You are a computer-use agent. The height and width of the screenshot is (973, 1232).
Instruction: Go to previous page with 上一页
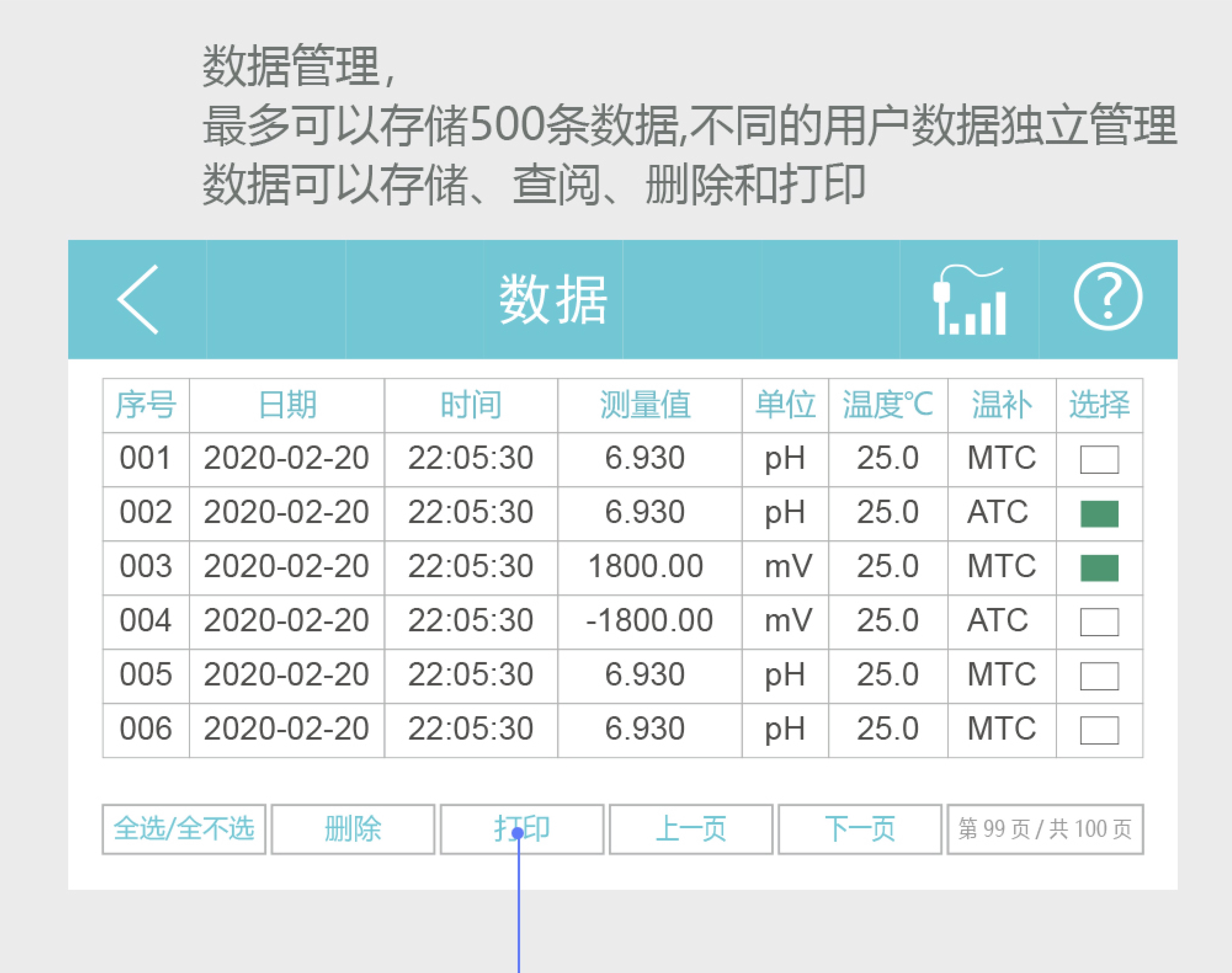pos(691,829)
